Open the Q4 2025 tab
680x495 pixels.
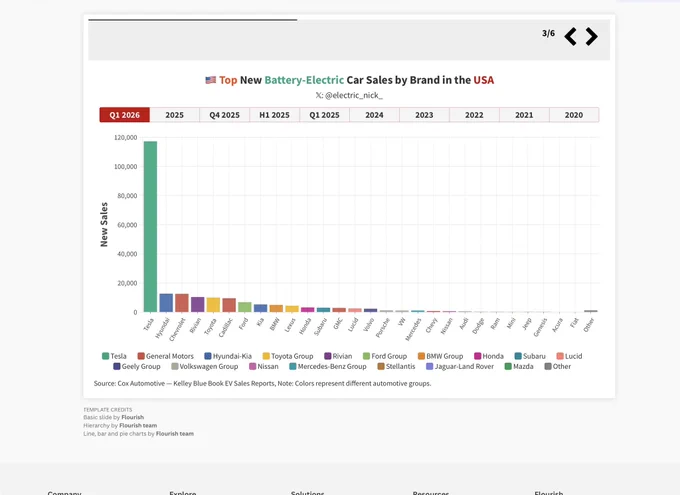224,115
